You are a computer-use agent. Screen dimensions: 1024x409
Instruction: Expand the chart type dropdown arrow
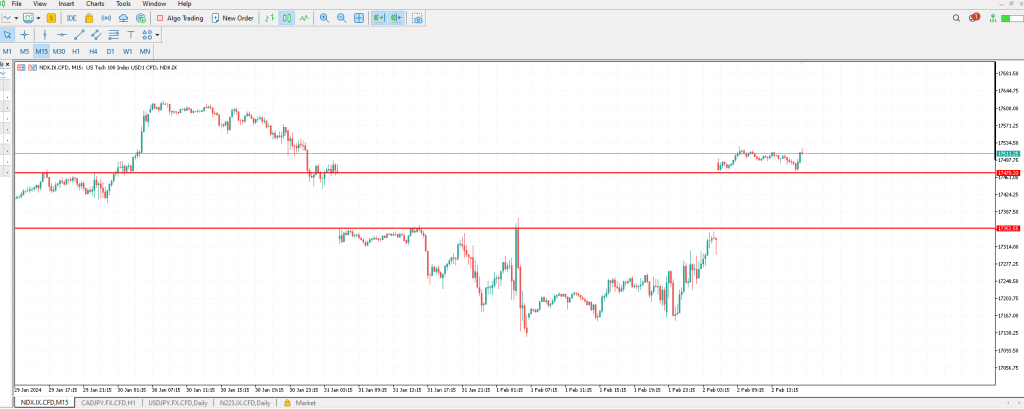18,18
